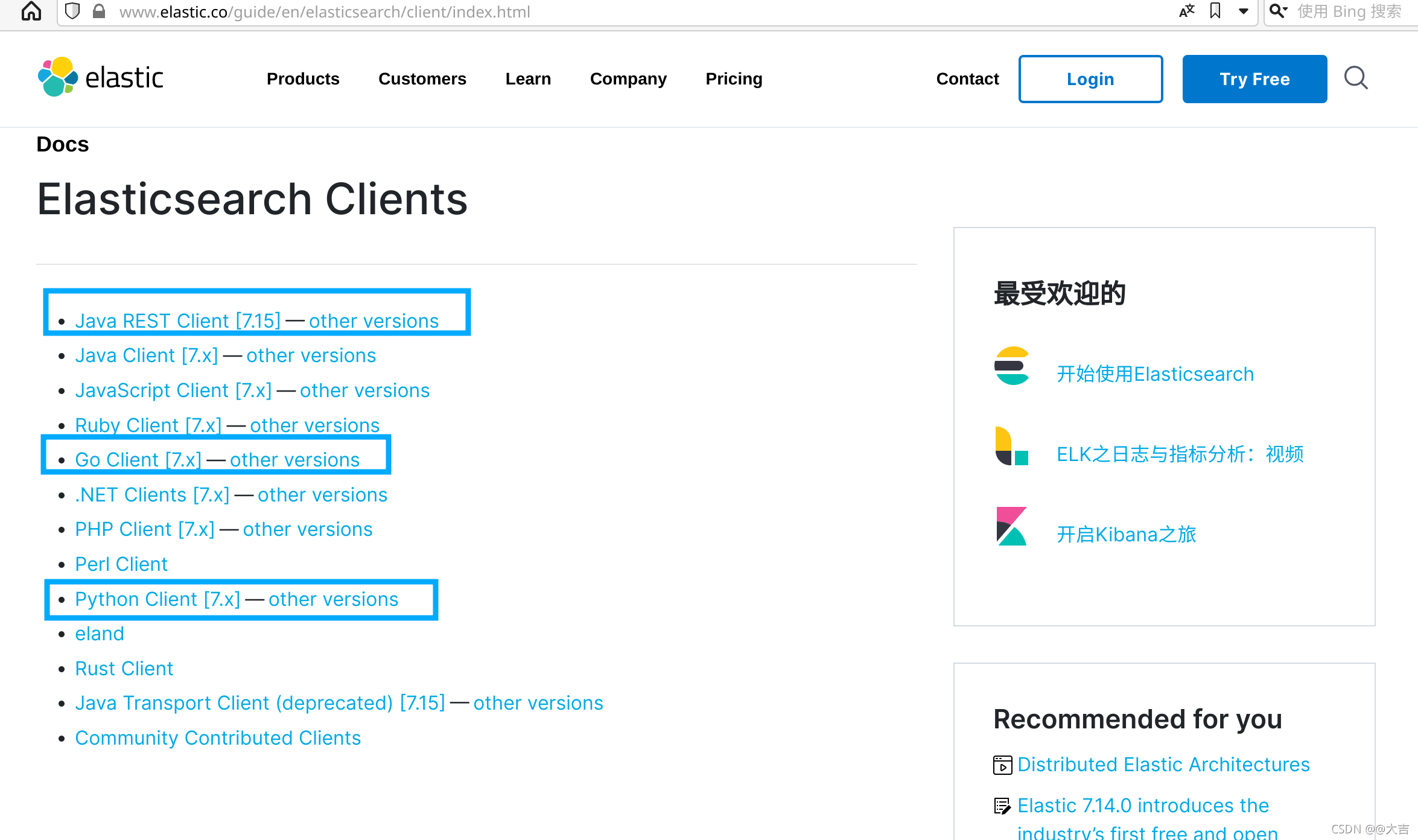
Task: Open the Products menu
Action: click(x=303, y=79)
